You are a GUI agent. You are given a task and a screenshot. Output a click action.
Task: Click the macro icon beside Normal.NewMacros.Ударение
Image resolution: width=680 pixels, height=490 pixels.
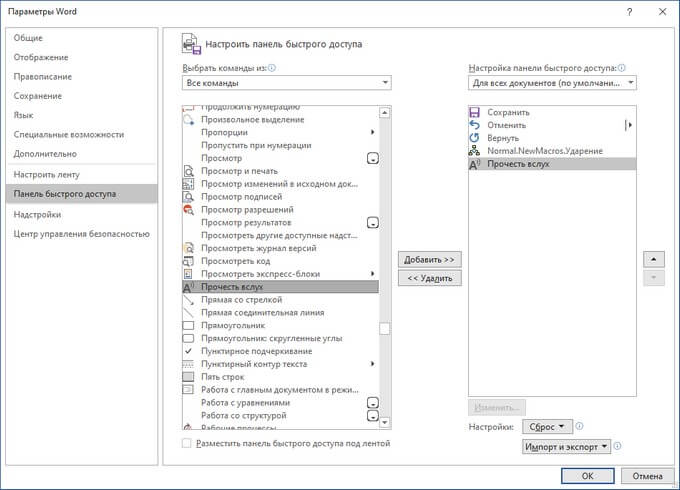click(x=474, y=151)
